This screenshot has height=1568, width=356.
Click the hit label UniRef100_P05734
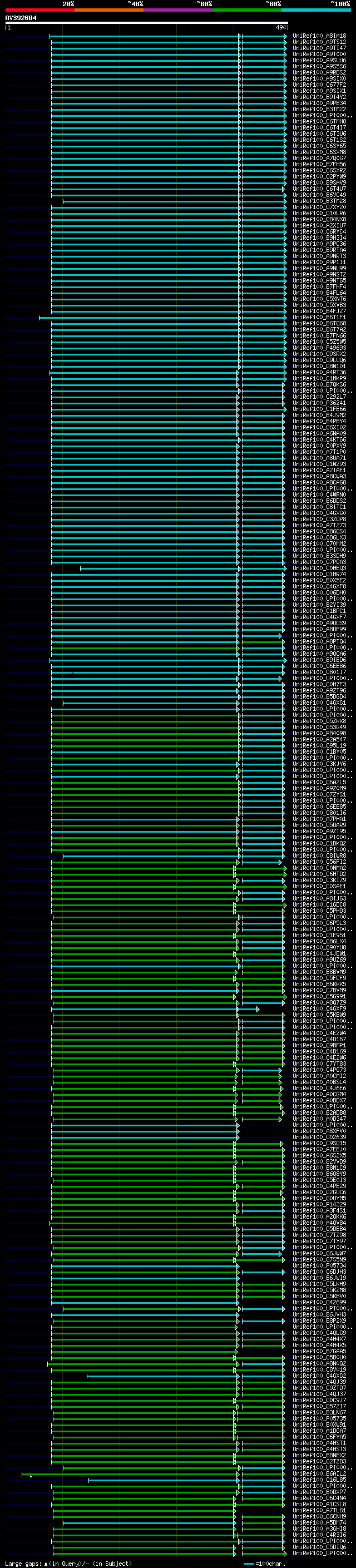tap(319, 1265)
